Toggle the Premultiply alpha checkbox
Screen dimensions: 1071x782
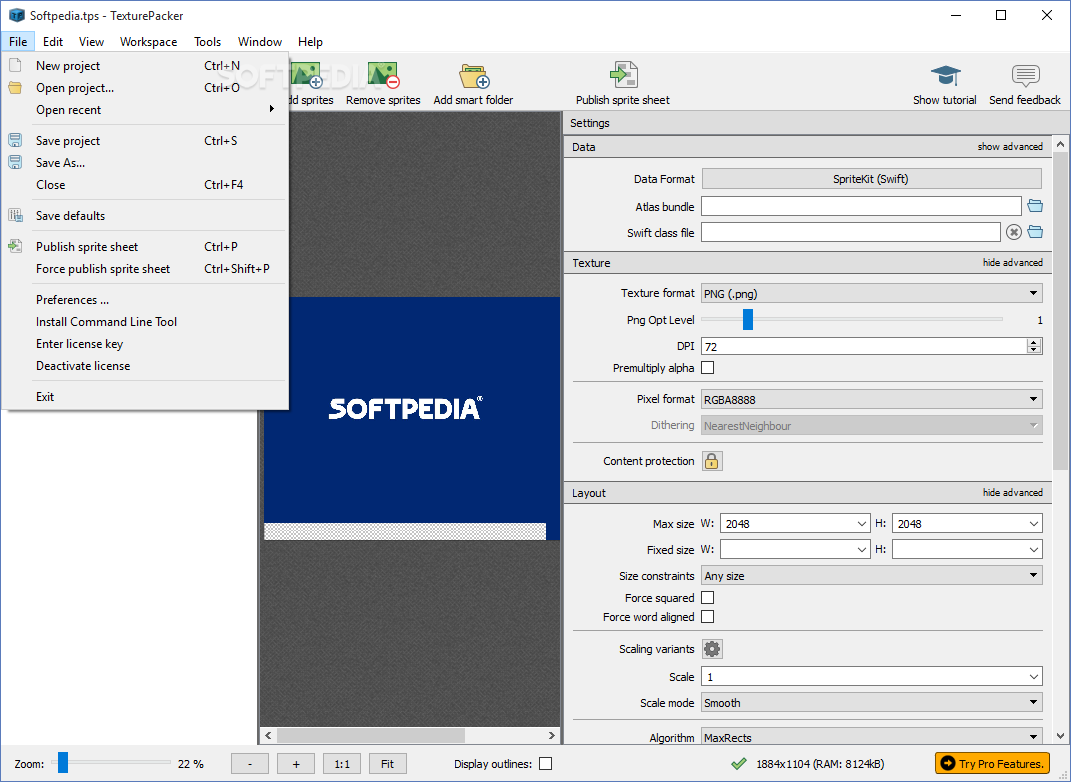(708, 367)
